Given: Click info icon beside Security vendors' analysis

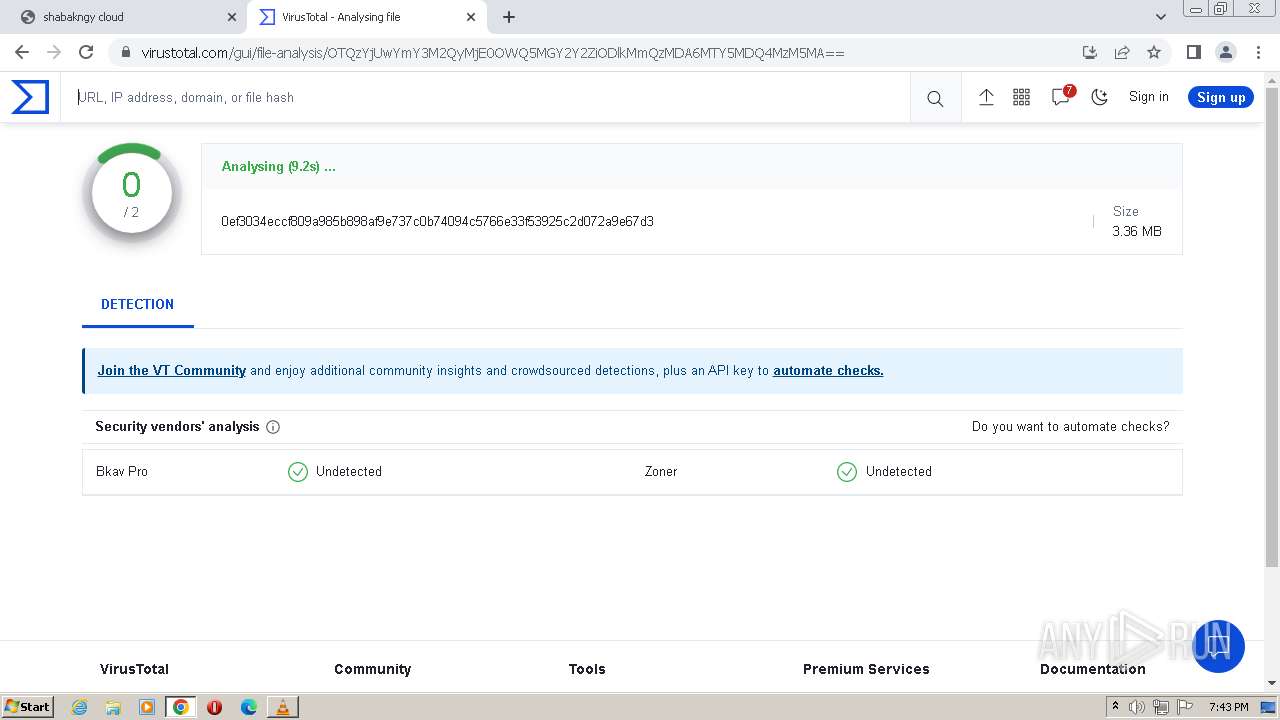Looking at the screenshot, I should pyautogui.click(x=273, y=427).
